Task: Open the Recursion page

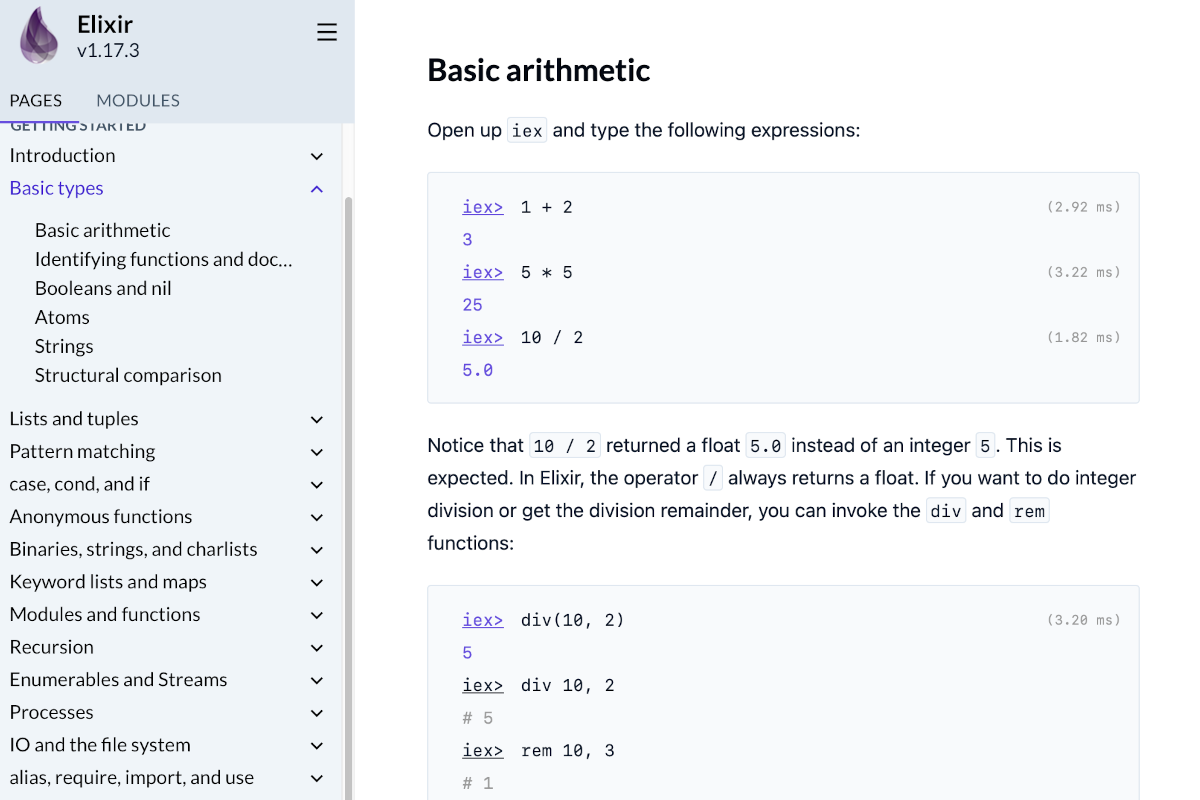Action: (x=51, y=647)
